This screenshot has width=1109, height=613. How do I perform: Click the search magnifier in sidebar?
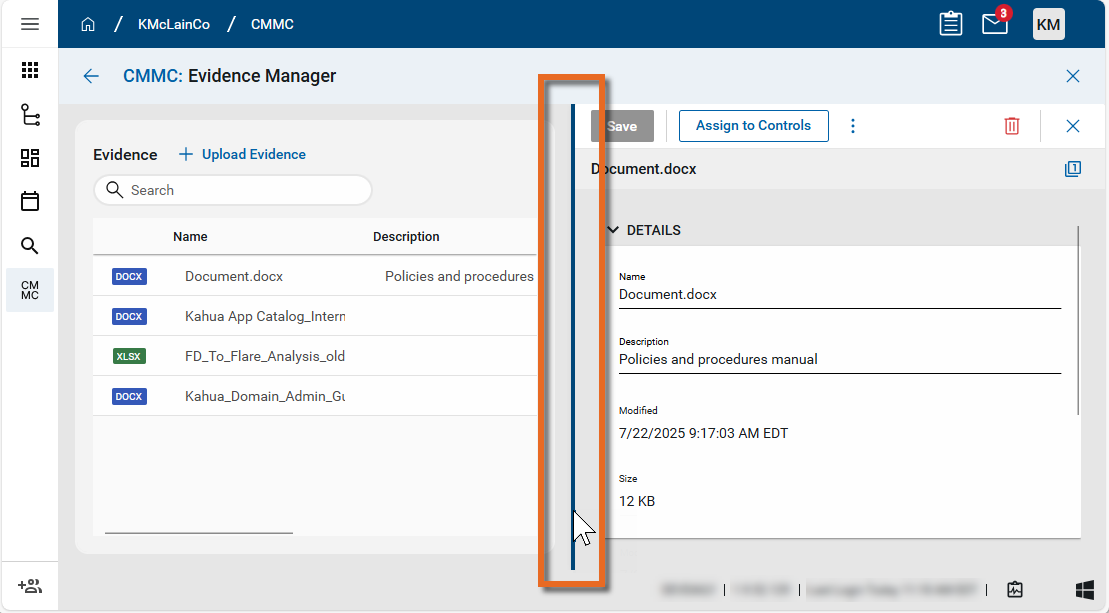coord(30,245)
